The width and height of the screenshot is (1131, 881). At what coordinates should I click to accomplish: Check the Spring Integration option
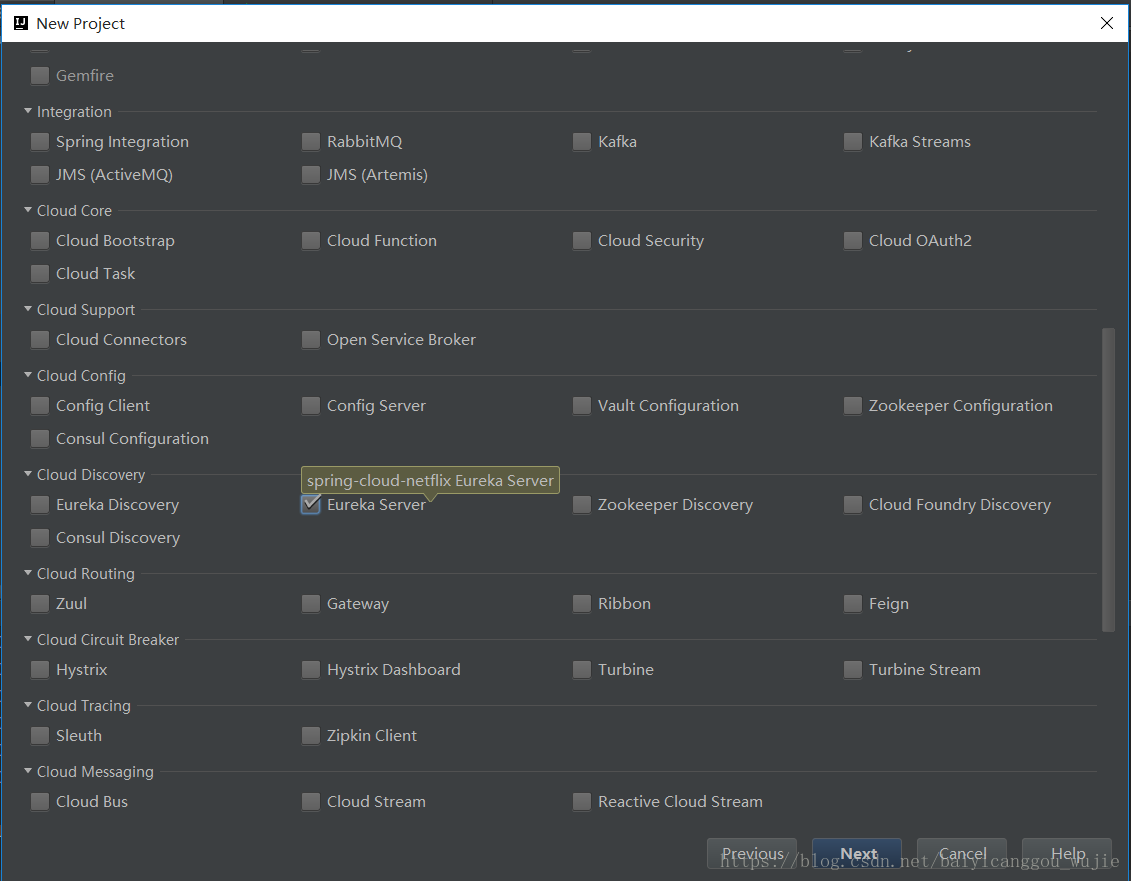click(x=40, y=141)
